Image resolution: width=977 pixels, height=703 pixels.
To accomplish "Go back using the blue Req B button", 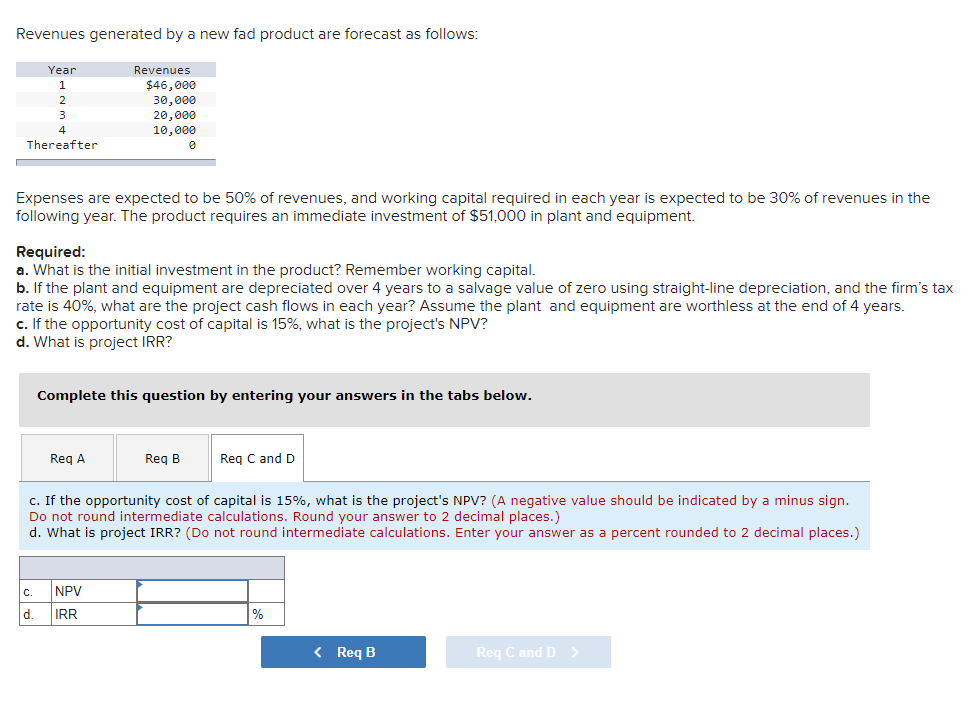I will pyautogui.click(x=343, y=652).
